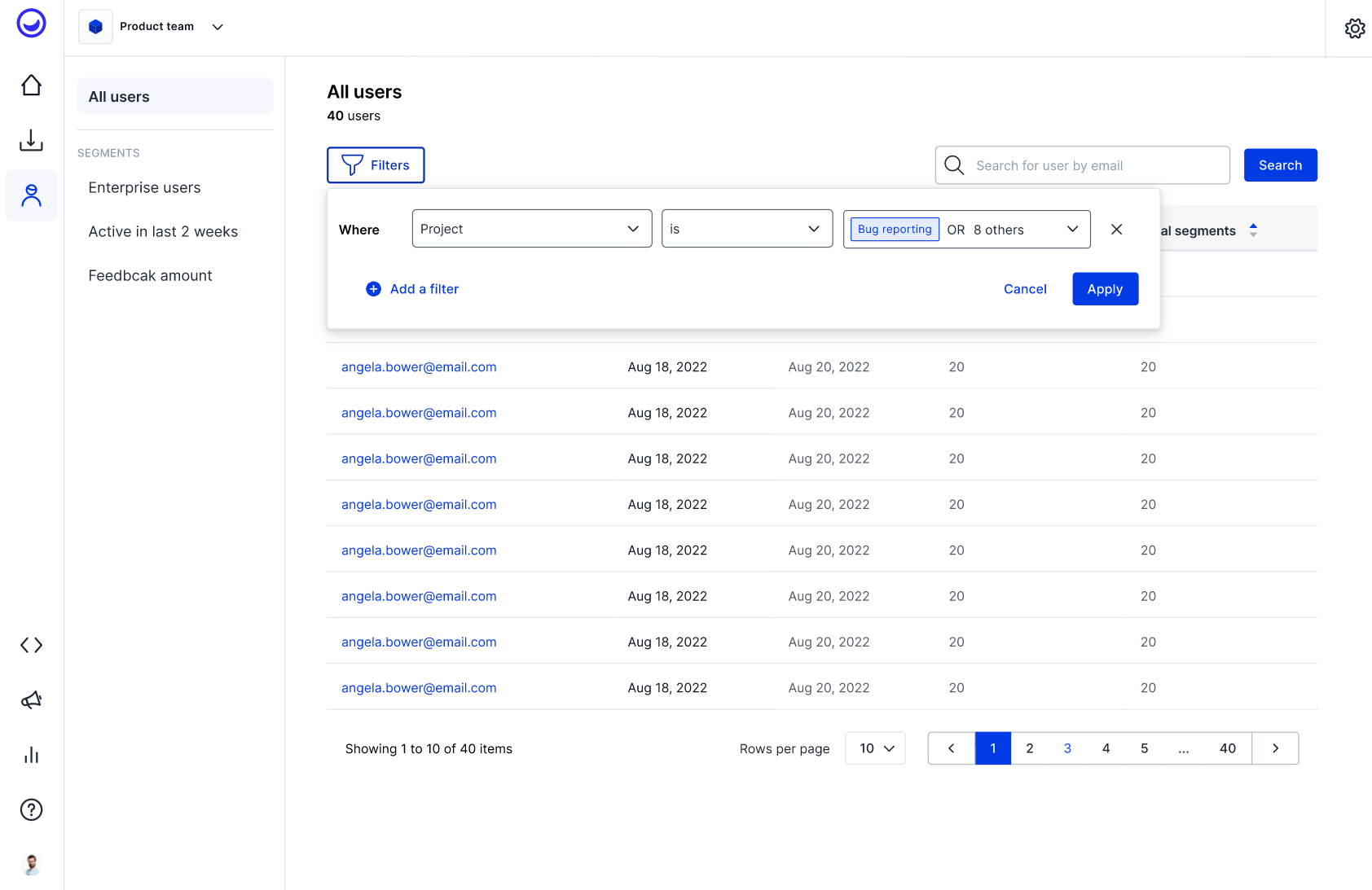This screenshot has width=1372, height=890.
Task: Open the Project field dropdown
Action: (532, 229)
